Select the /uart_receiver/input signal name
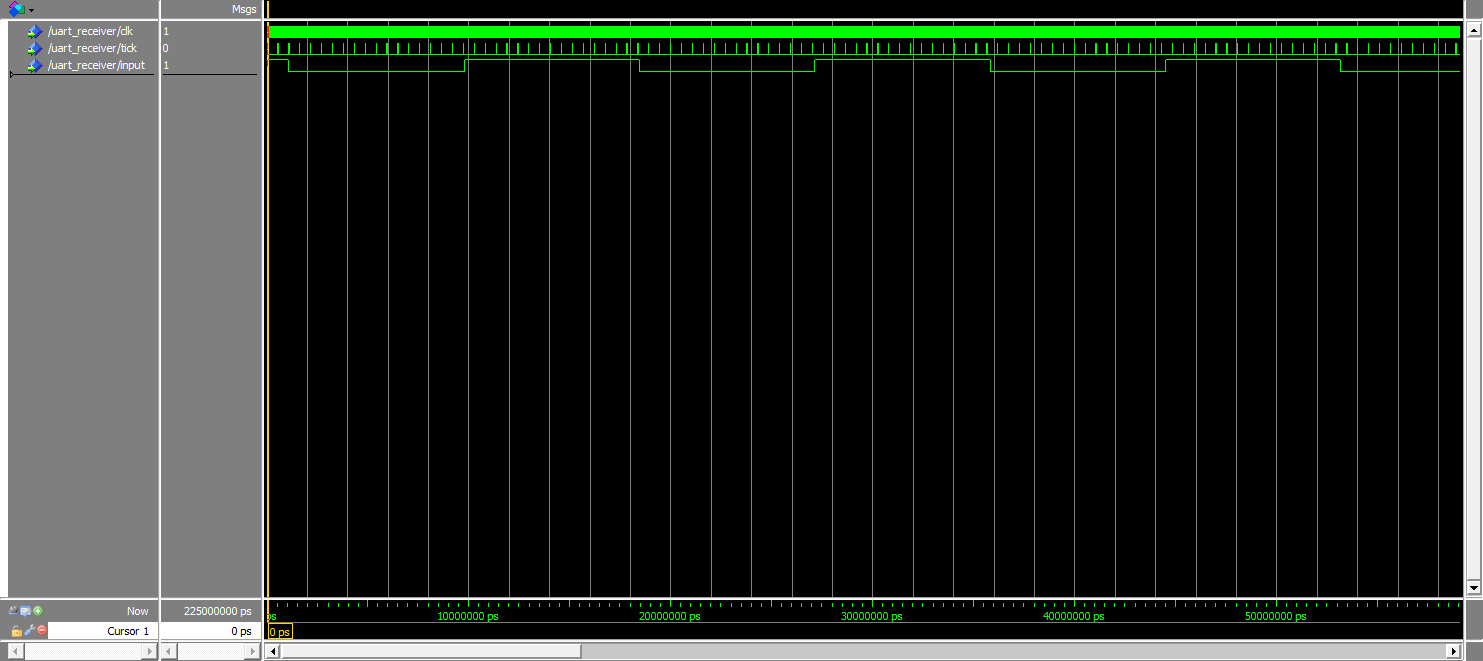Viewport: 1483px width, 661px height. [x=96, y=65]
